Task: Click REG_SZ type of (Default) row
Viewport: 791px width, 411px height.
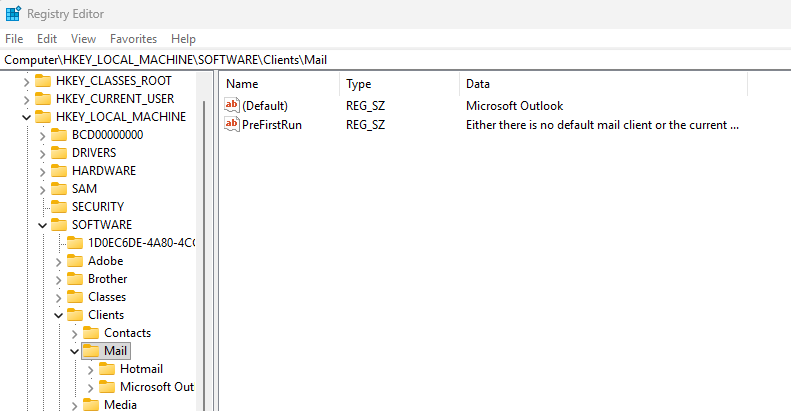Action: click(x=365, y=106)
